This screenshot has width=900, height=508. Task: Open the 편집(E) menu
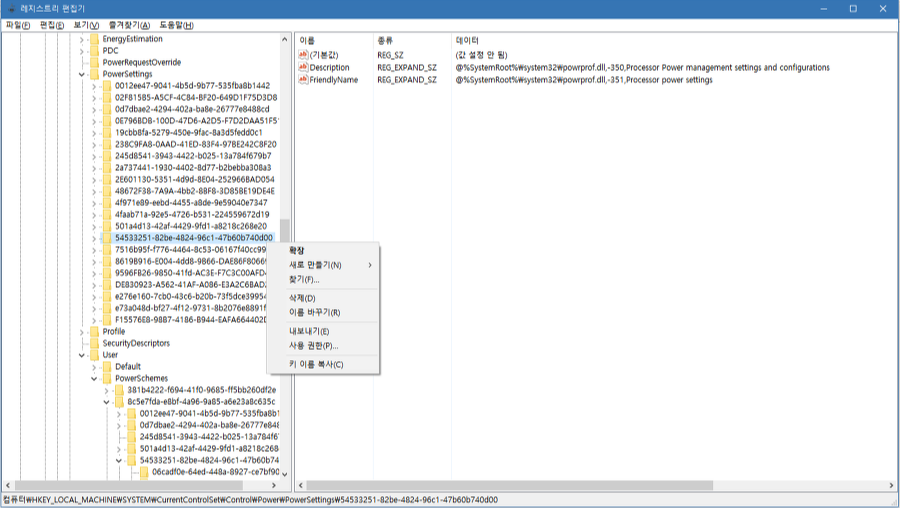pyautogui.click(x=51, y=25)
